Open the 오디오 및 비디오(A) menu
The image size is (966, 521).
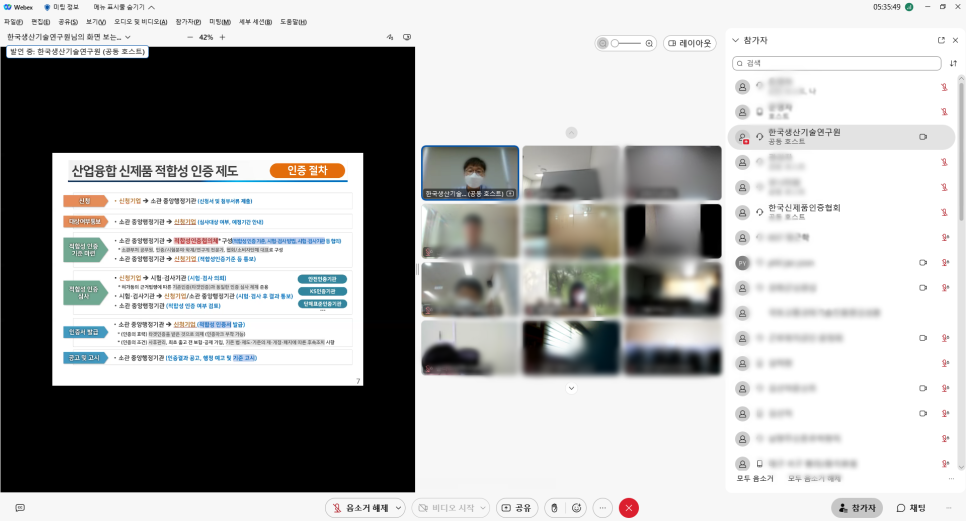[x=140, y=22]
